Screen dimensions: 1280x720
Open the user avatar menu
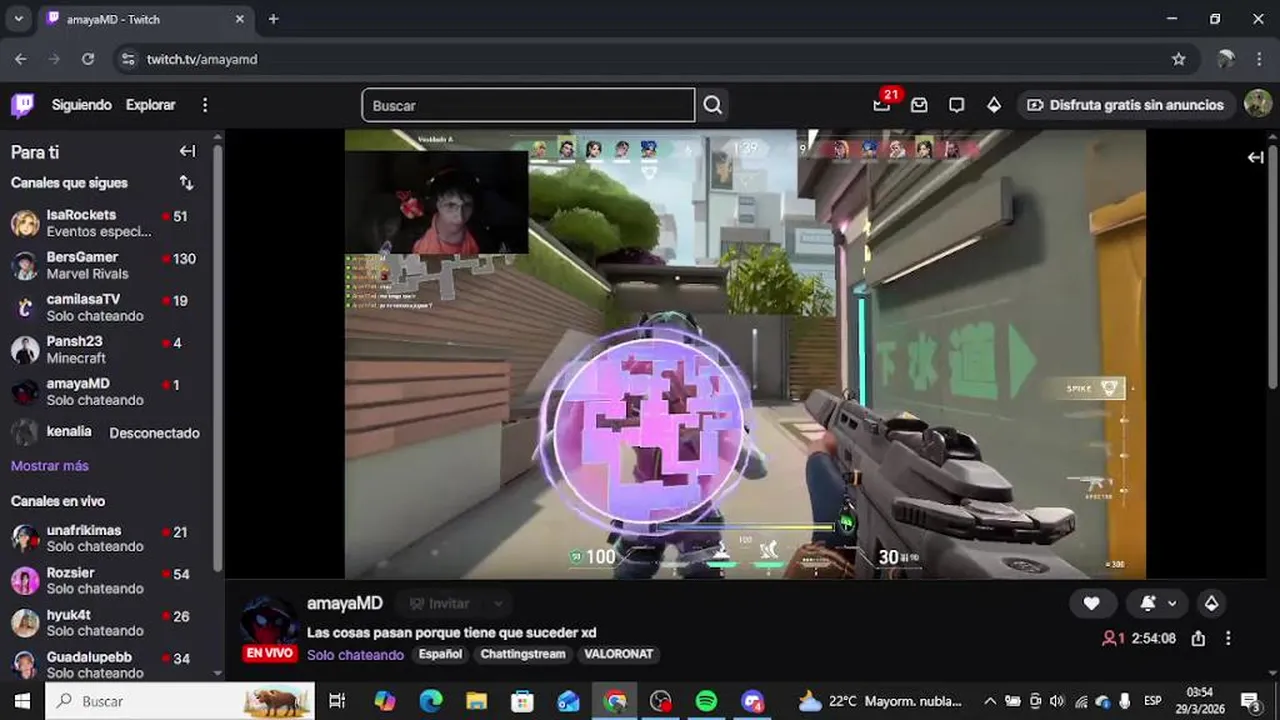pos(1257,104)
